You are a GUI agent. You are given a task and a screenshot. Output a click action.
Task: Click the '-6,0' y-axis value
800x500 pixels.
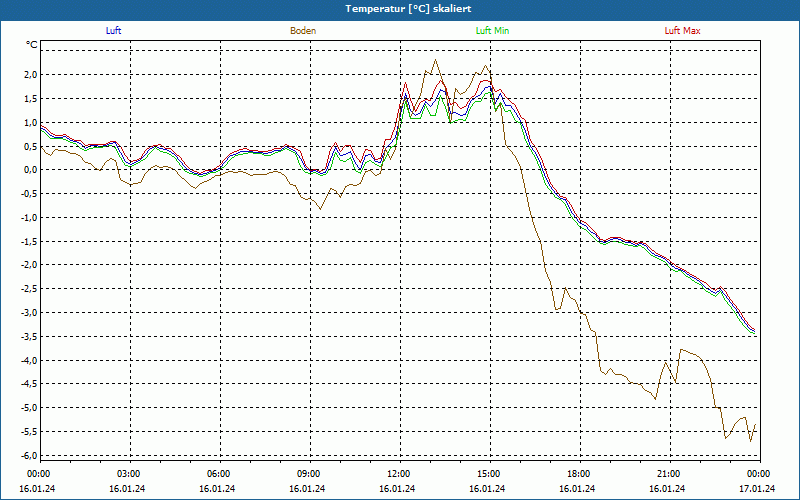[x=29, y=456]
